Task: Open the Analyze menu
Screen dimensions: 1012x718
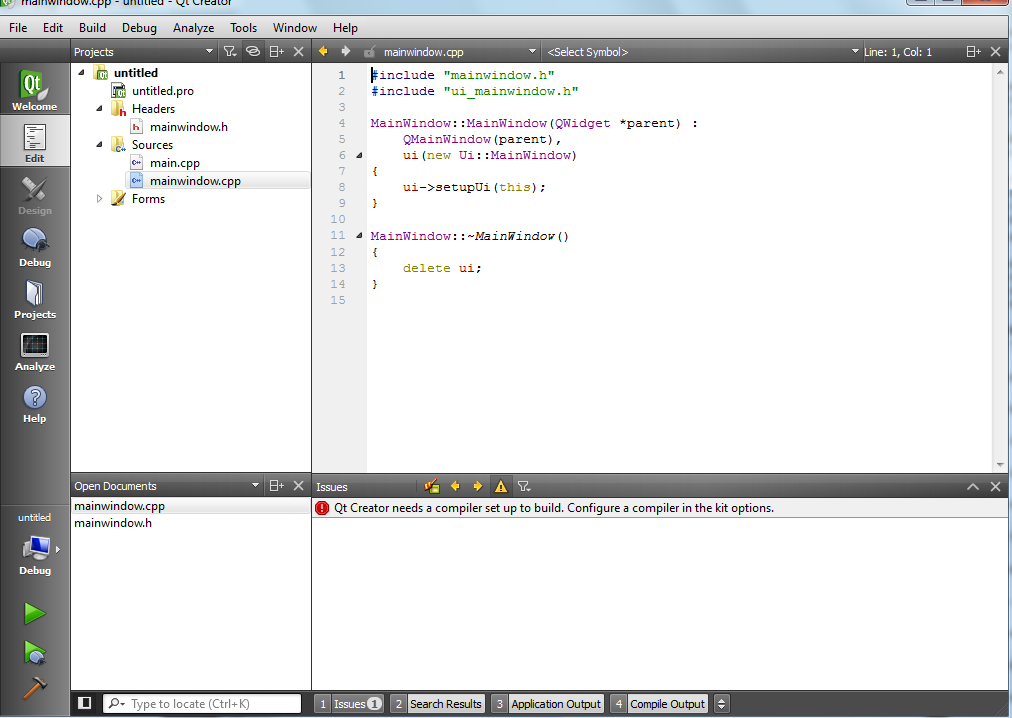Action: [x=194, y=28]
